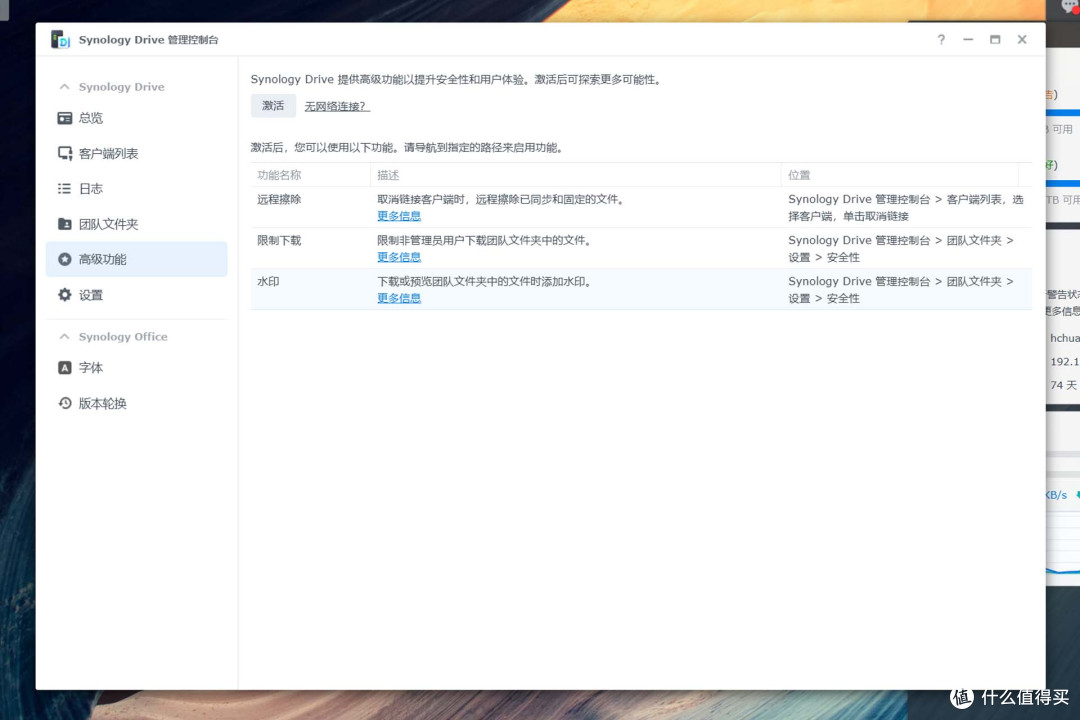Click the 设置 gear icon
The height and width of the screenshot is (720, 1080).
[x=65, y=295]
